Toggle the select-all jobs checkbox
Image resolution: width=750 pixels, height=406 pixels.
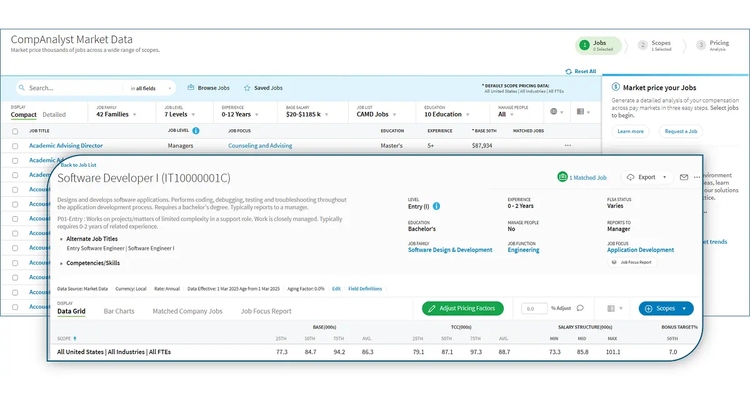click(x=15, y=131)
